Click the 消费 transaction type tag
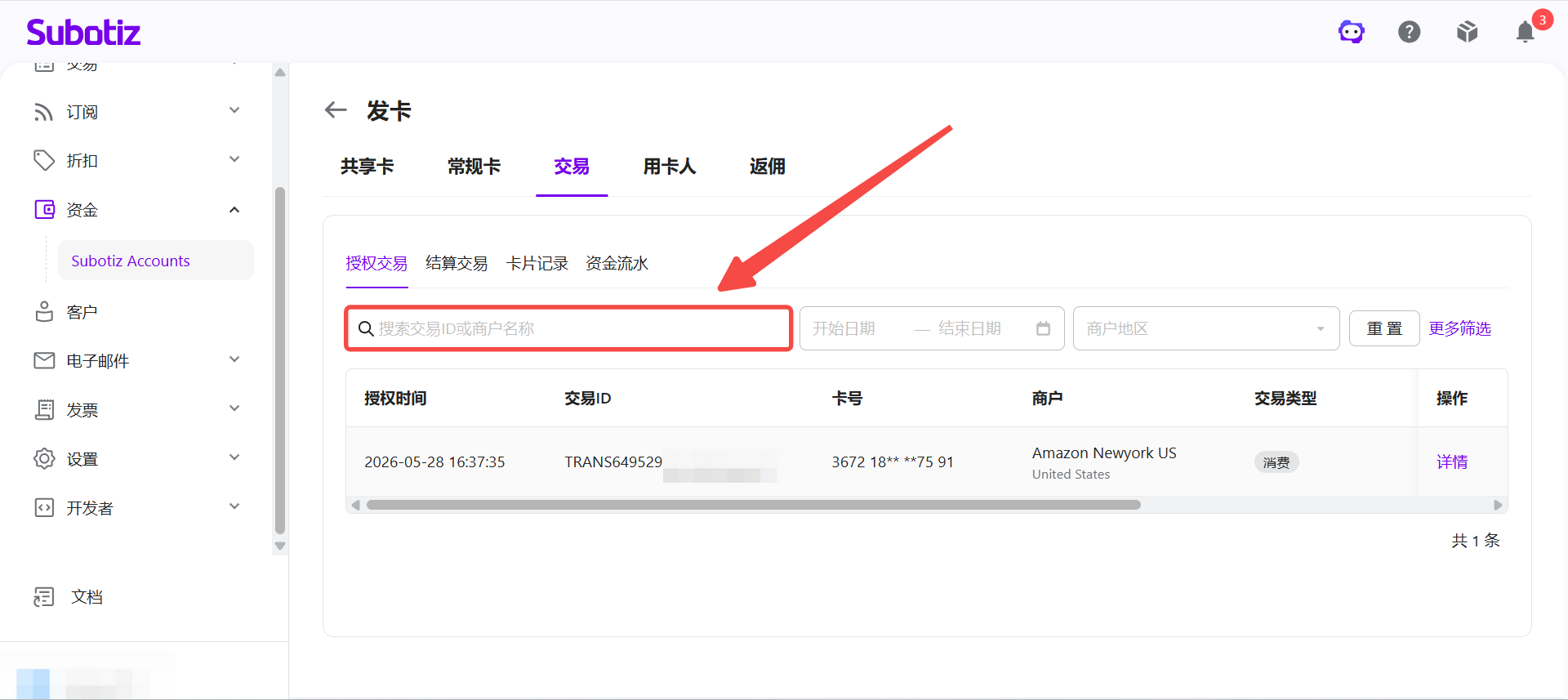 click(1276, 462)
